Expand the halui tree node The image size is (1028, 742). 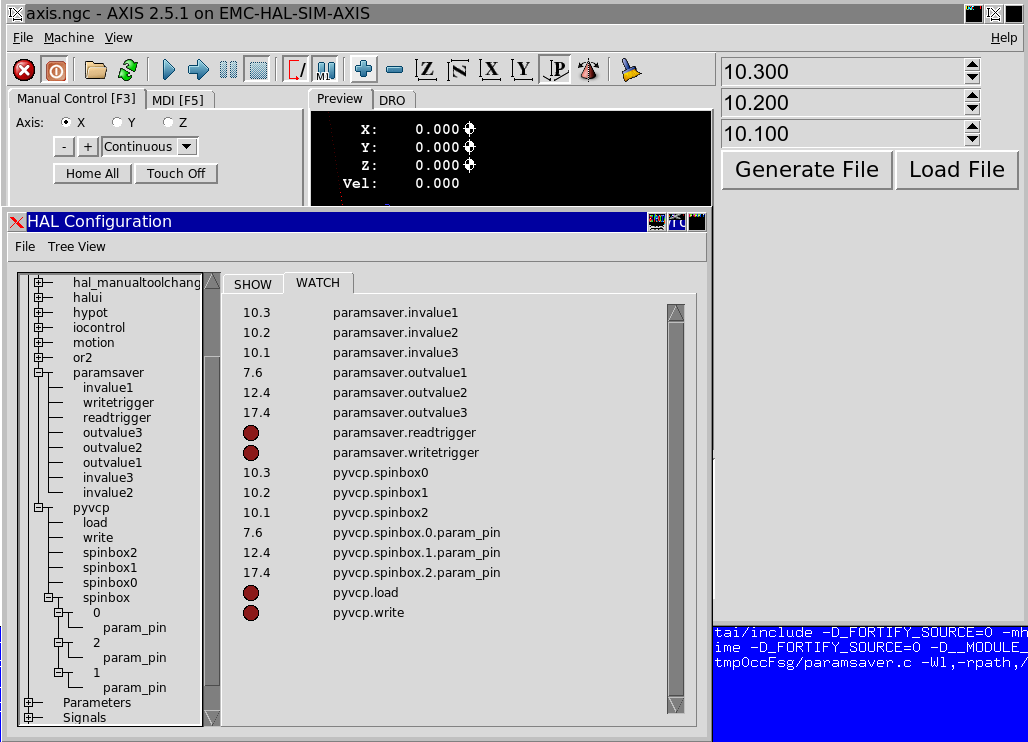tap(39, 298)
